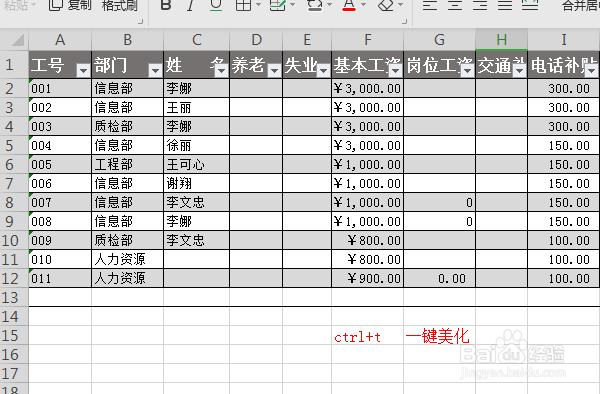Open the draw-border dropdown arrow

(293, 5)
